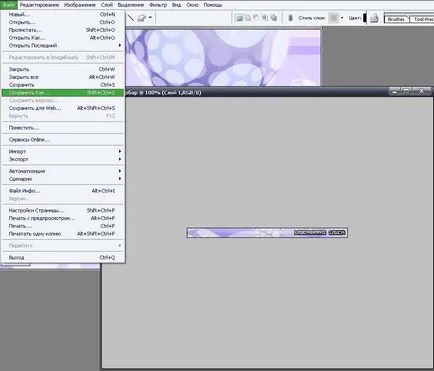The image size is (434, 371).
Task: Choose Открыть Как... menu entry
Action: pyautogui.click(x=63, y=38)
